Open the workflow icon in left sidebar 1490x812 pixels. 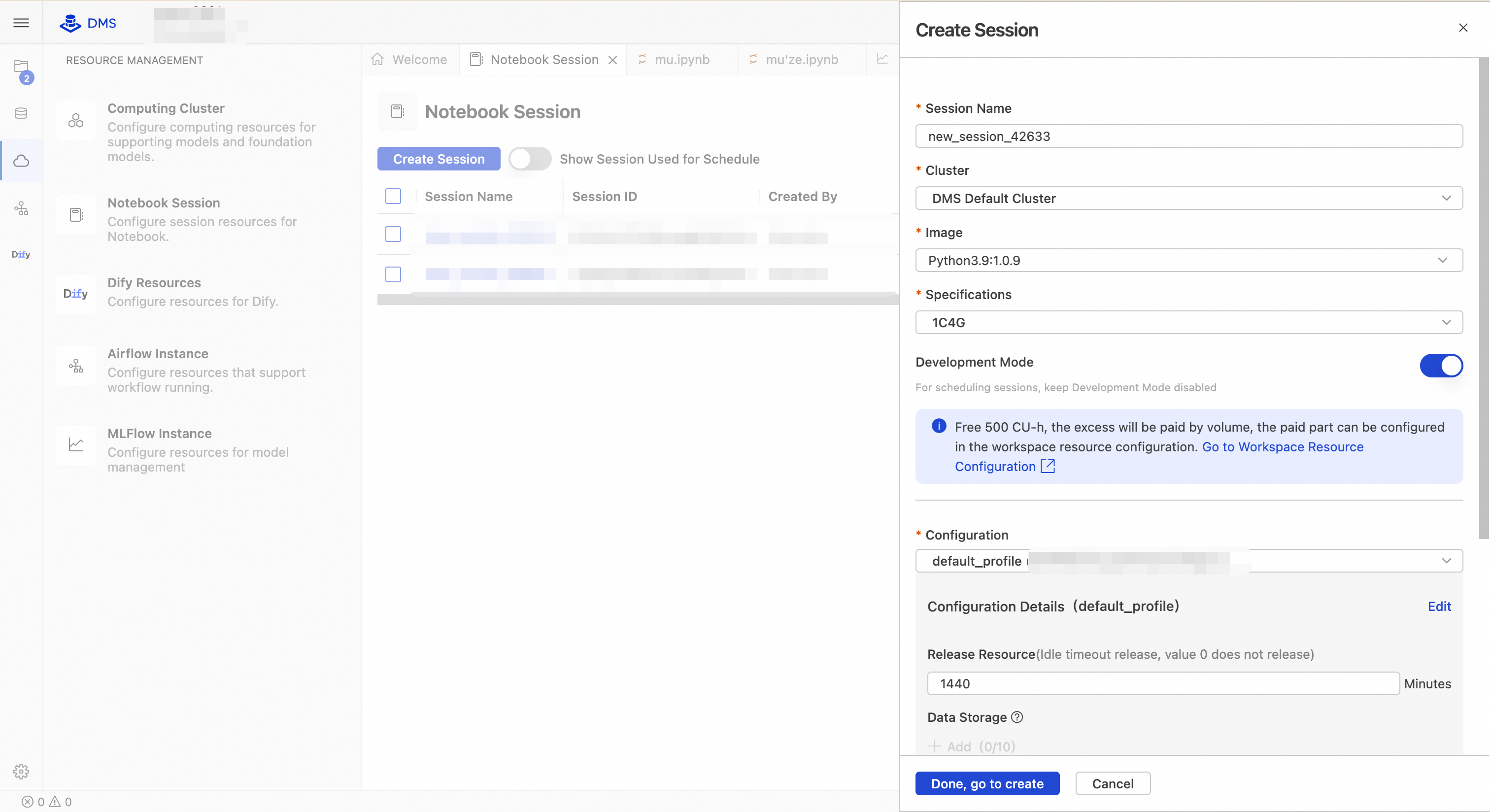(21, 208)
